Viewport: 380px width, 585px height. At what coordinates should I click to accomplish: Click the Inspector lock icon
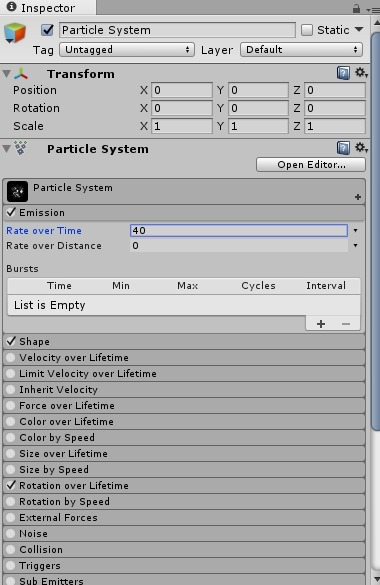[357, 8]
